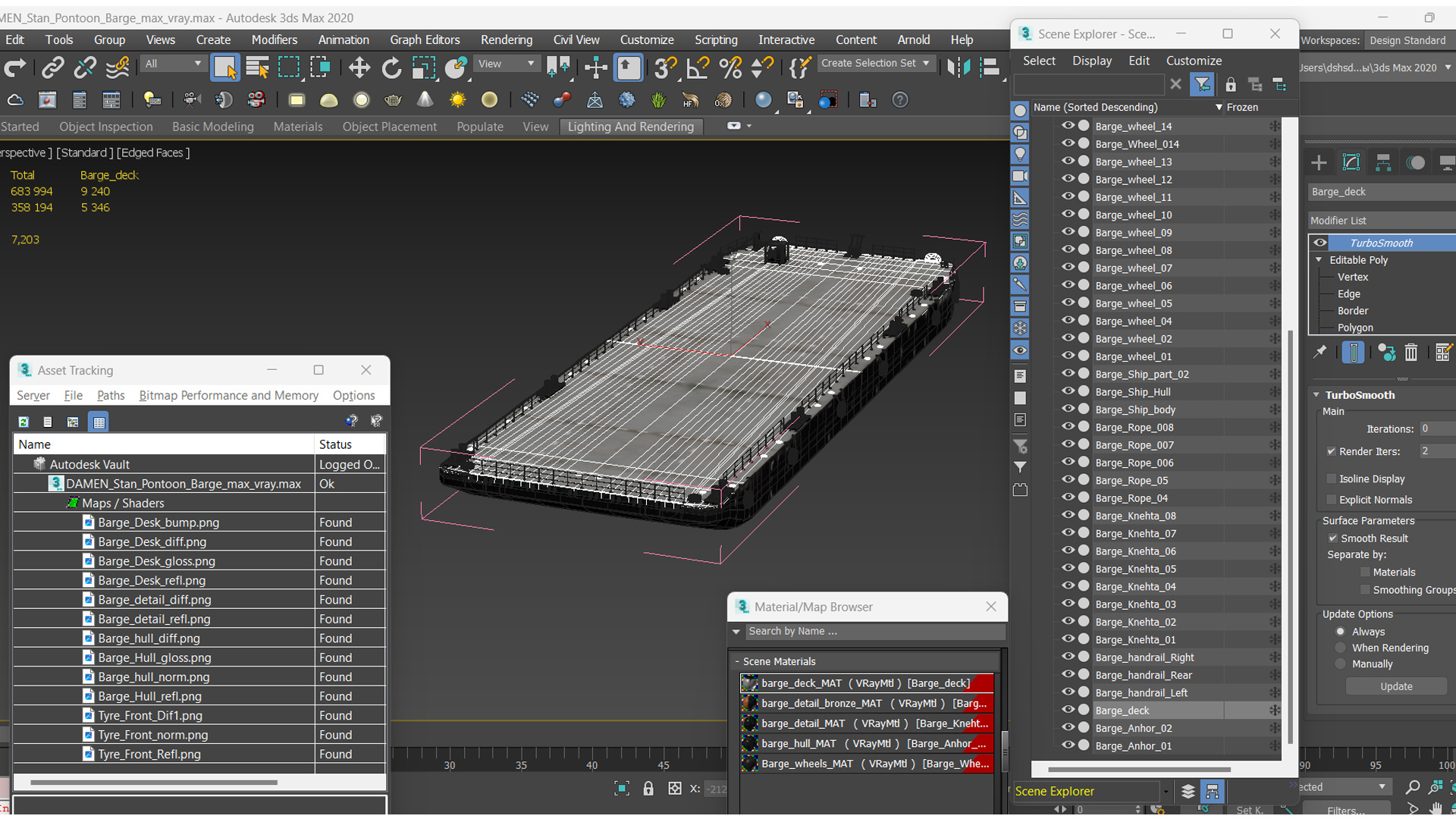Pin the modifier stack
The height and width of the screenshot is (819, 1456).
point(1320,353)
